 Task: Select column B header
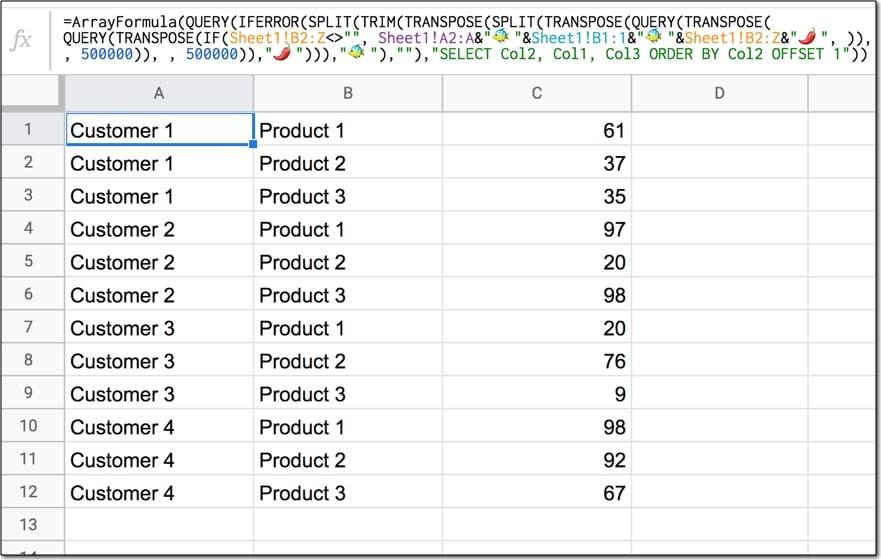pyautogui.click(x=348, y=93)
